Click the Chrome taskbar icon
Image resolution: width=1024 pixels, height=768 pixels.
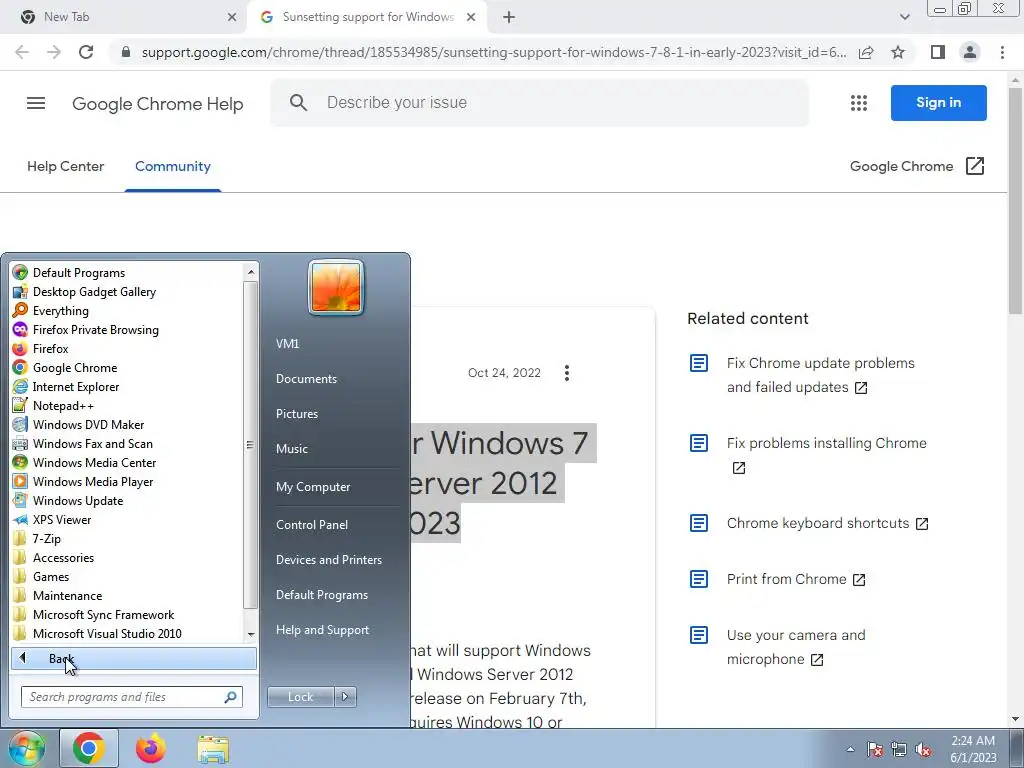point(89,748)
